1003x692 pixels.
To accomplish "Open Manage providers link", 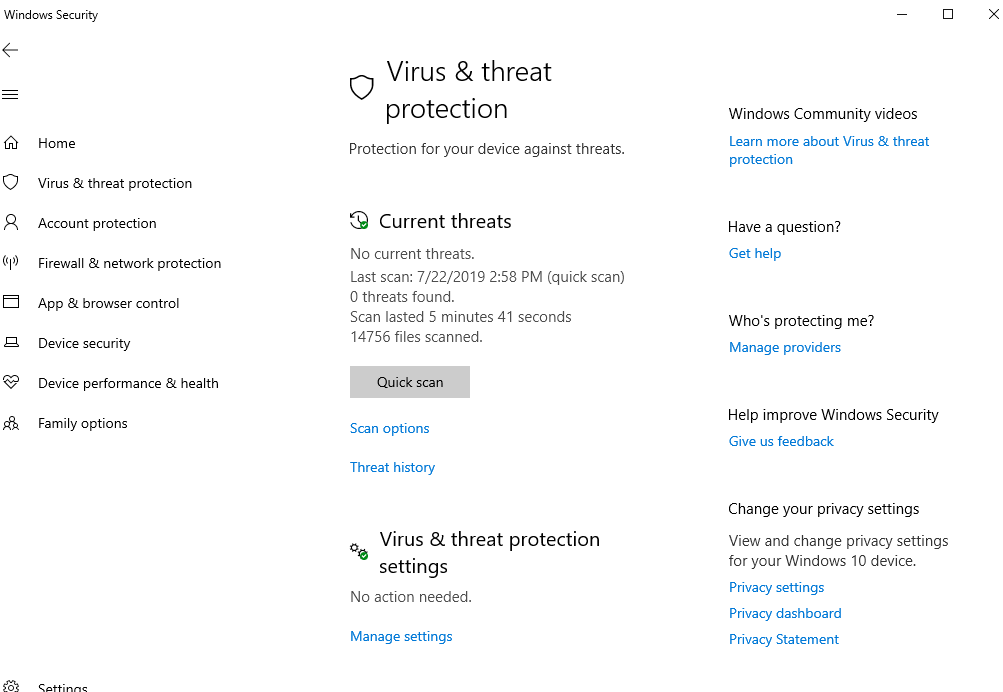I will click(784, 347).
